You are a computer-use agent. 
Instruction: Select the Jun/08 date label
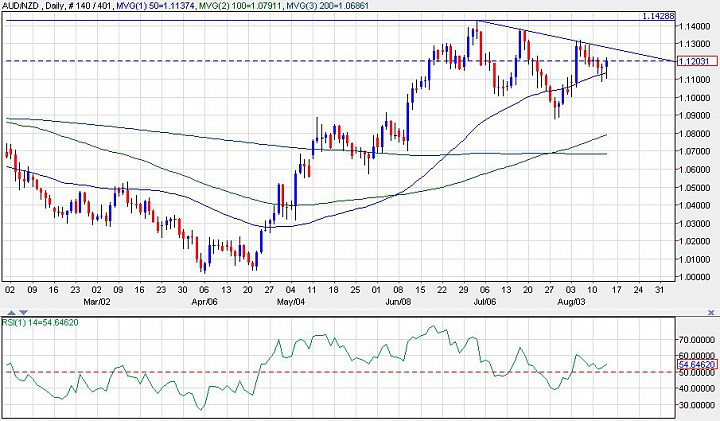398,299
